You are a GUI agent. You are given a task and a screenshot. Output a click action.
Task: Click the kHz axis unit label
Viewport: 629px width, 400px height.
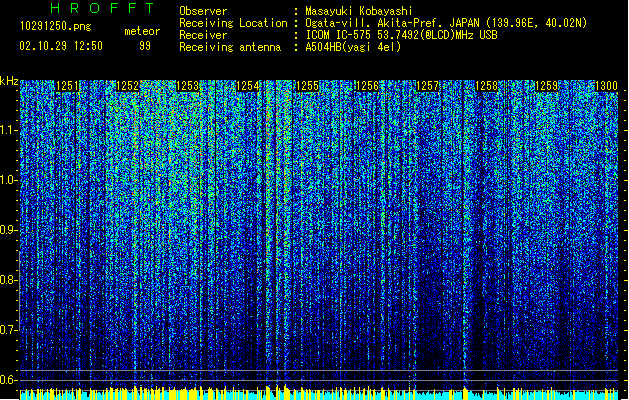click(9, 81)
